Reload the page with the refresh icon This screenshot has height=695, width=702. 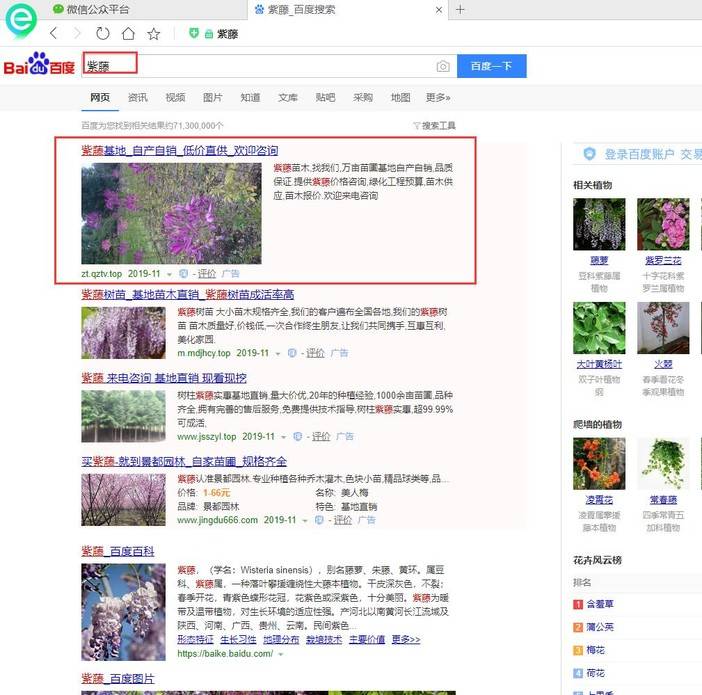click(x=101, y=34)
